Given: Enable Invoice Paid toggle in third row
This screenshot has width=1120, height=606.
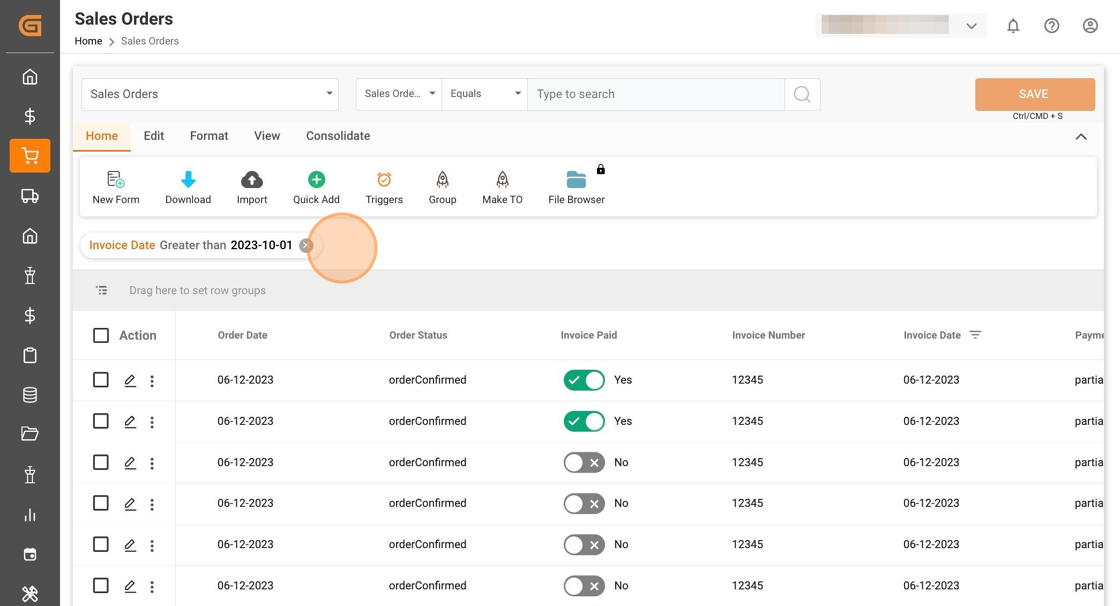Looking at the screenshot, I should pyautogui.click(x=584, y=462).
